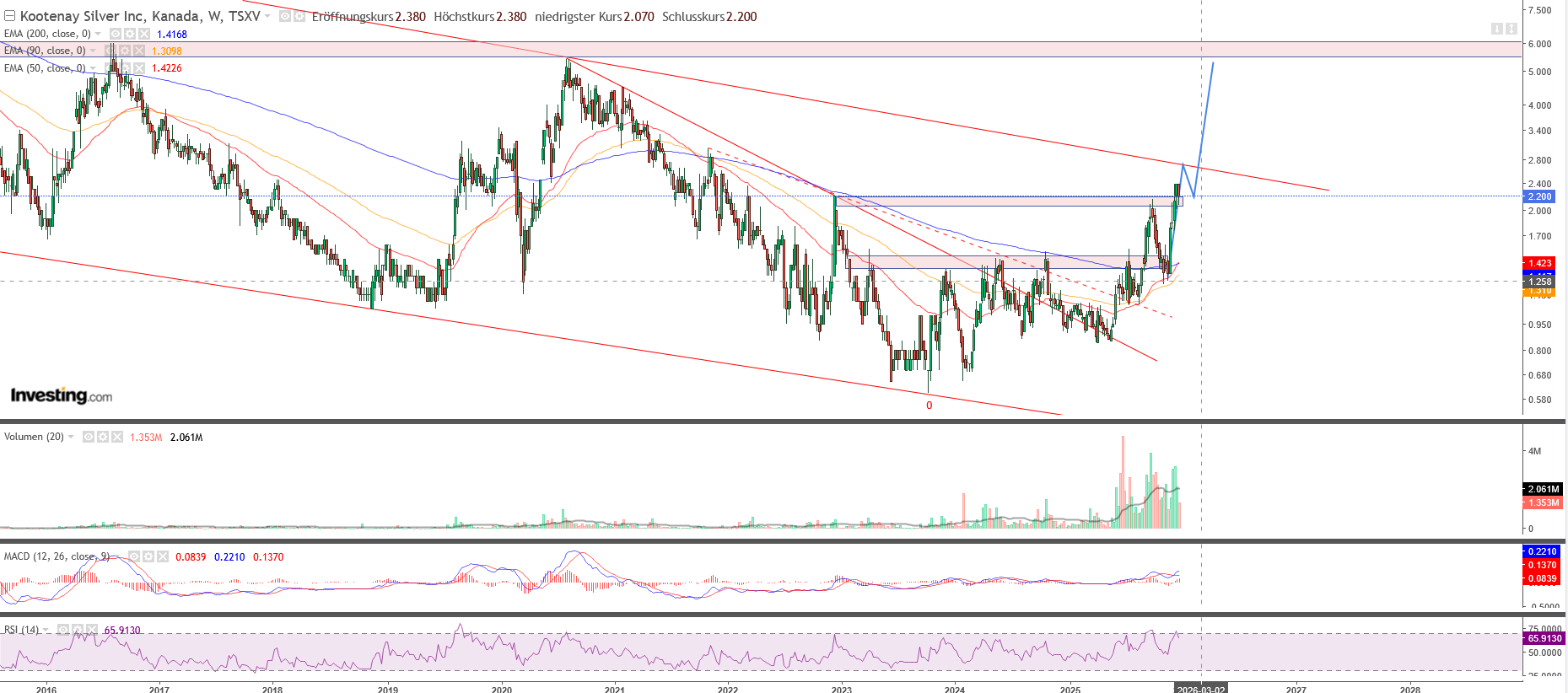
Task: Open main symbol settings gear icon
Action: 299,16
